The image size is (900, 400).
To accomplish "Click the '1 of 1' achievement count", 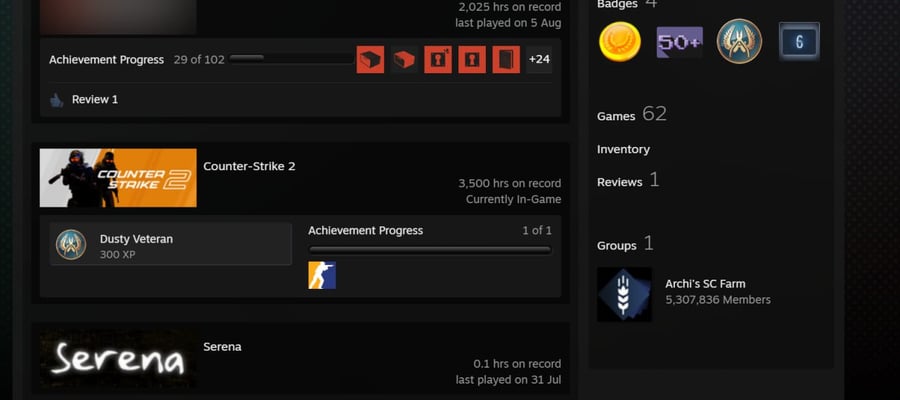I will point(537,231).
